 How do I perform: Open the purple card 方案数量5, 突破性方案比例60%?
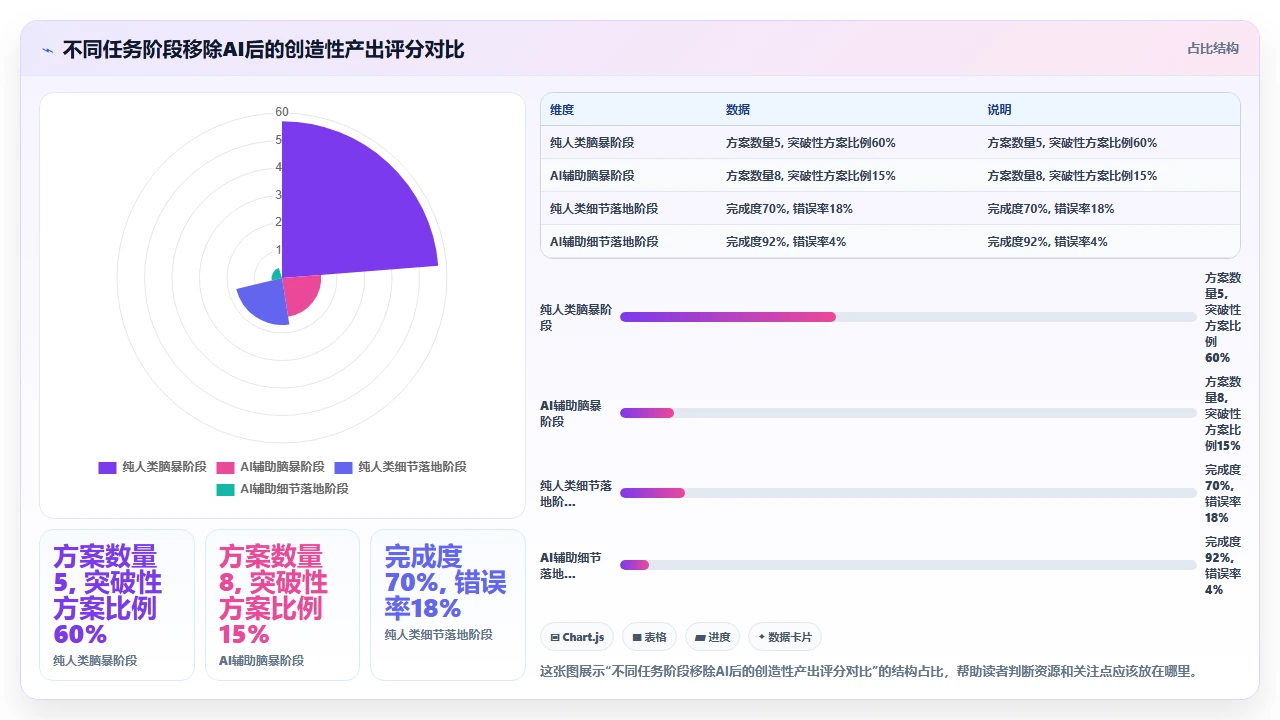coord(116,605)
